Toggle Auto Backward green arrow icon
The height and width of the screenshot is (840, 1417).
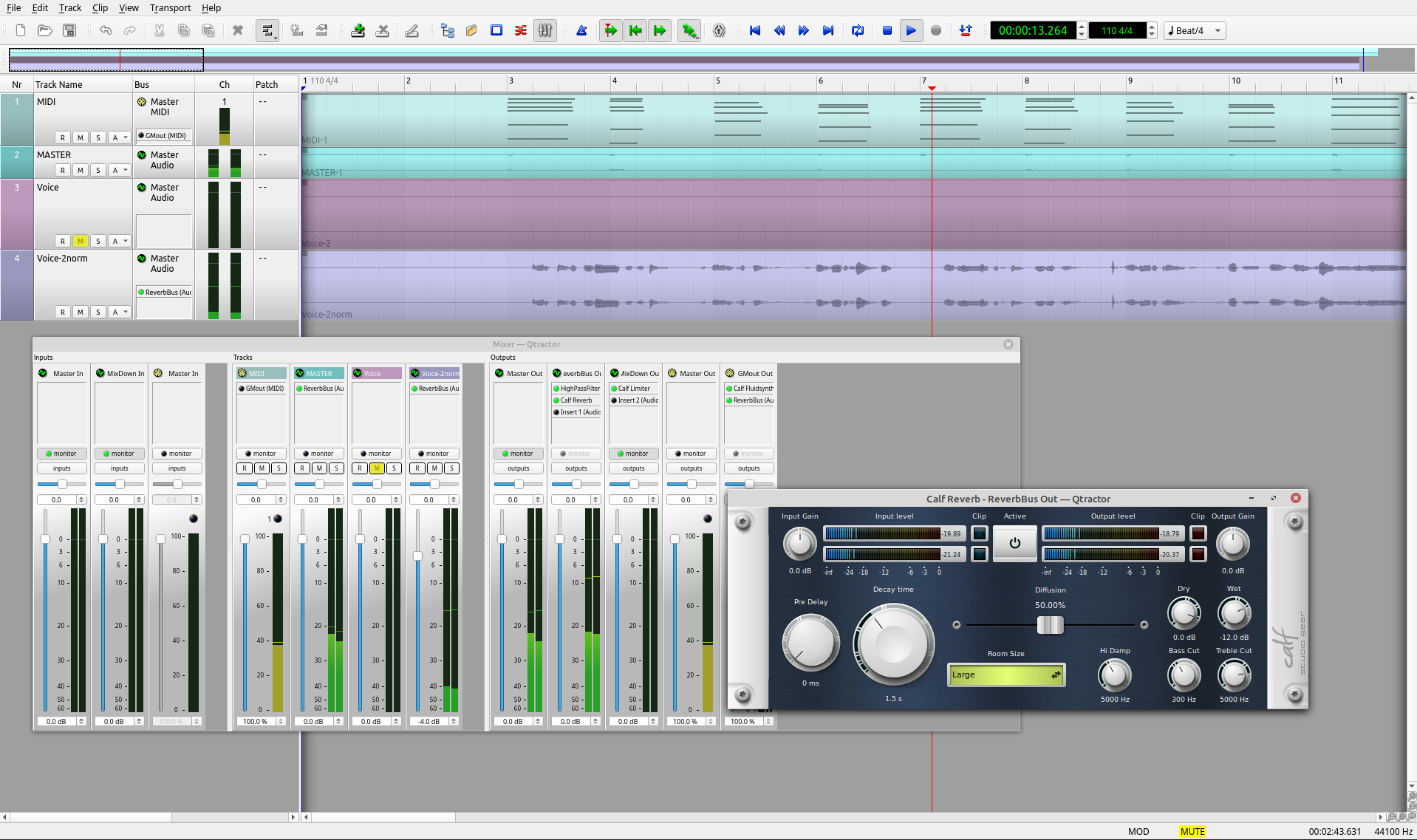click(635, 30)
